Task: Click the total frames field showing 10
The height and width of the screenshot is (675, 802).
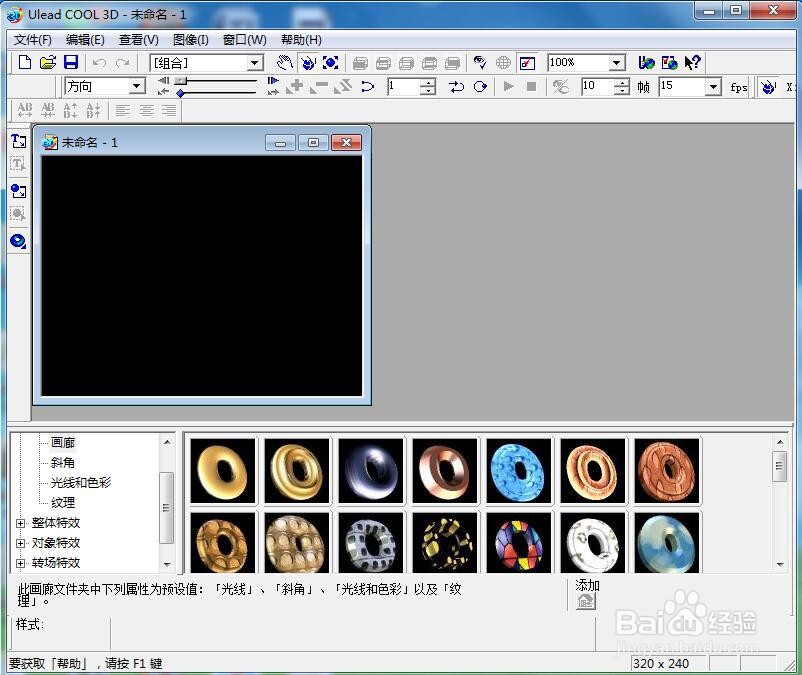Action: click(x=597, y=86)
